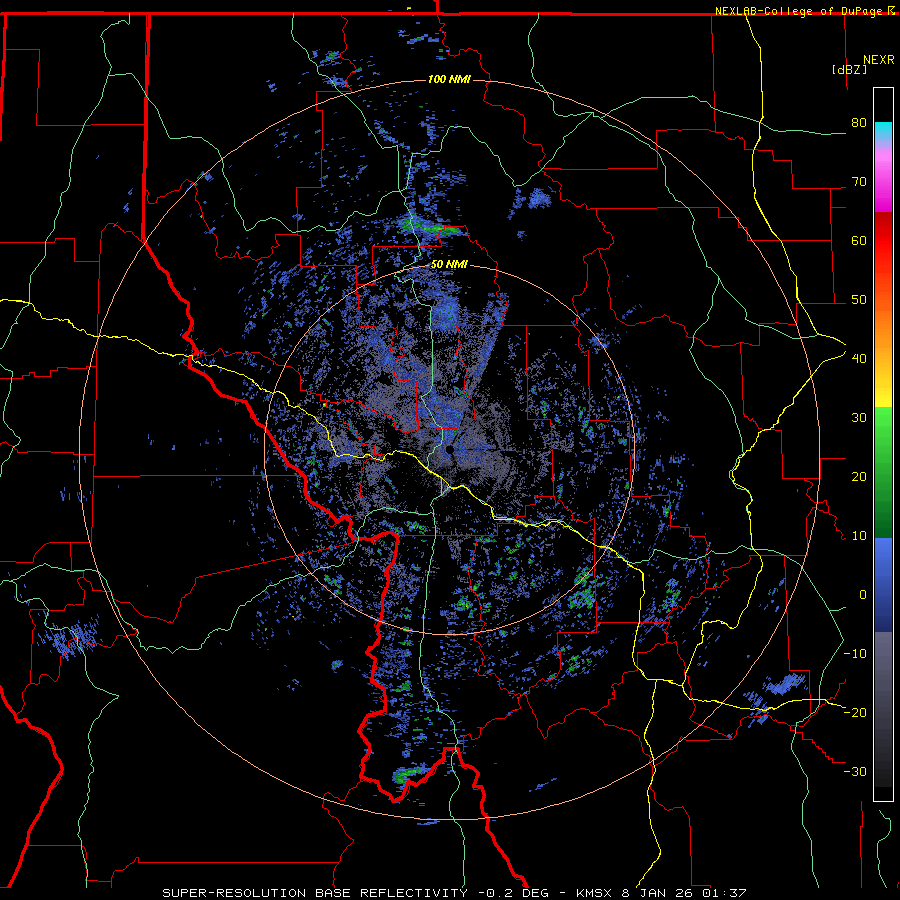This screenshot has height=900, width=900.
Task: Click the -30 value on the dBZ scale
Action: (855, 772)
